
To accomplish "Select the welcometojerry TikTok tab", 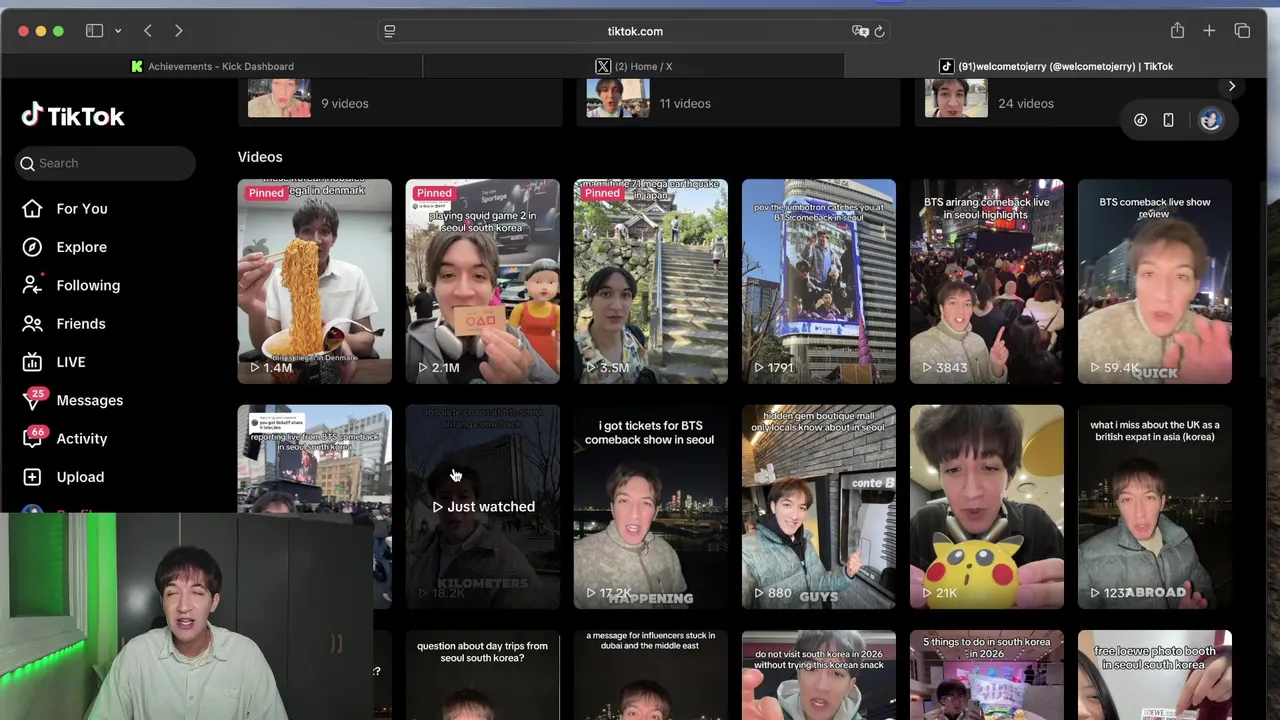I will (x=1056, y=66).
